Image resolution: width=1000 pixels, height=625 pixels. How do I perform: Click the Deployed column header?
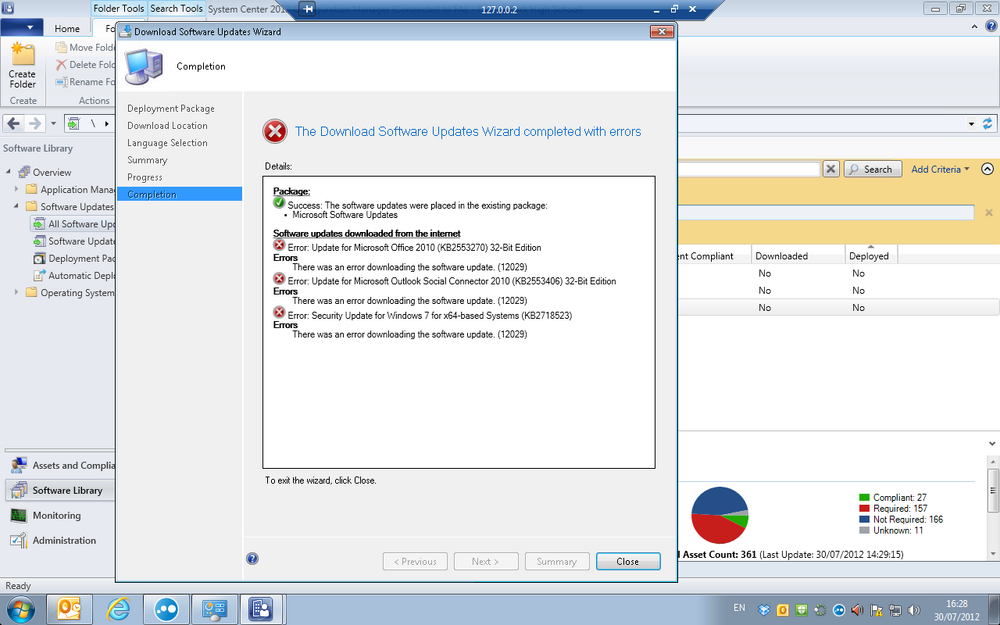click(x=871, y=255)
